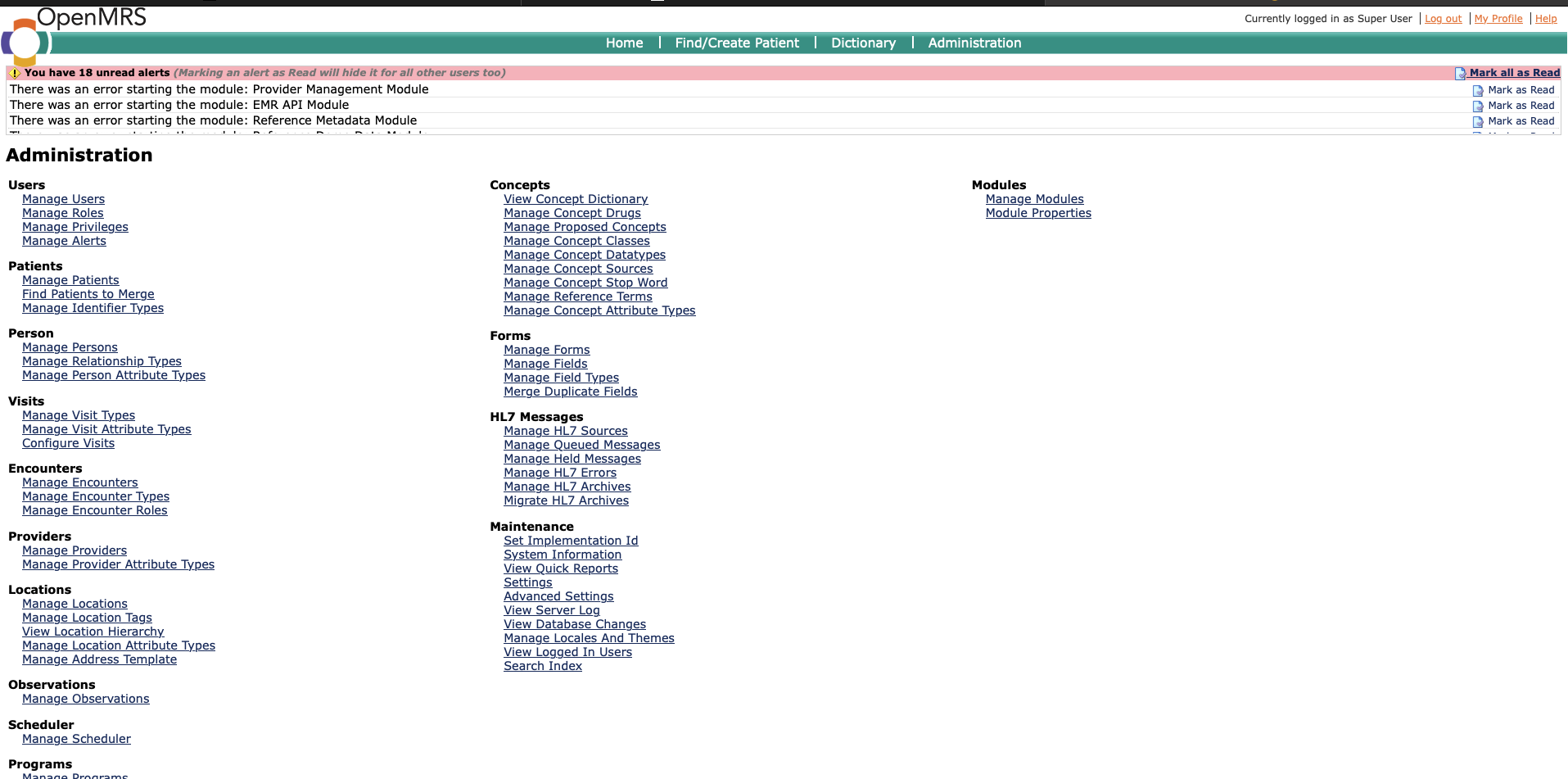The width and height of the screenshot is (1568, 779).
Task: Open Manage Person Attribute Types
Action: (114, 375)
